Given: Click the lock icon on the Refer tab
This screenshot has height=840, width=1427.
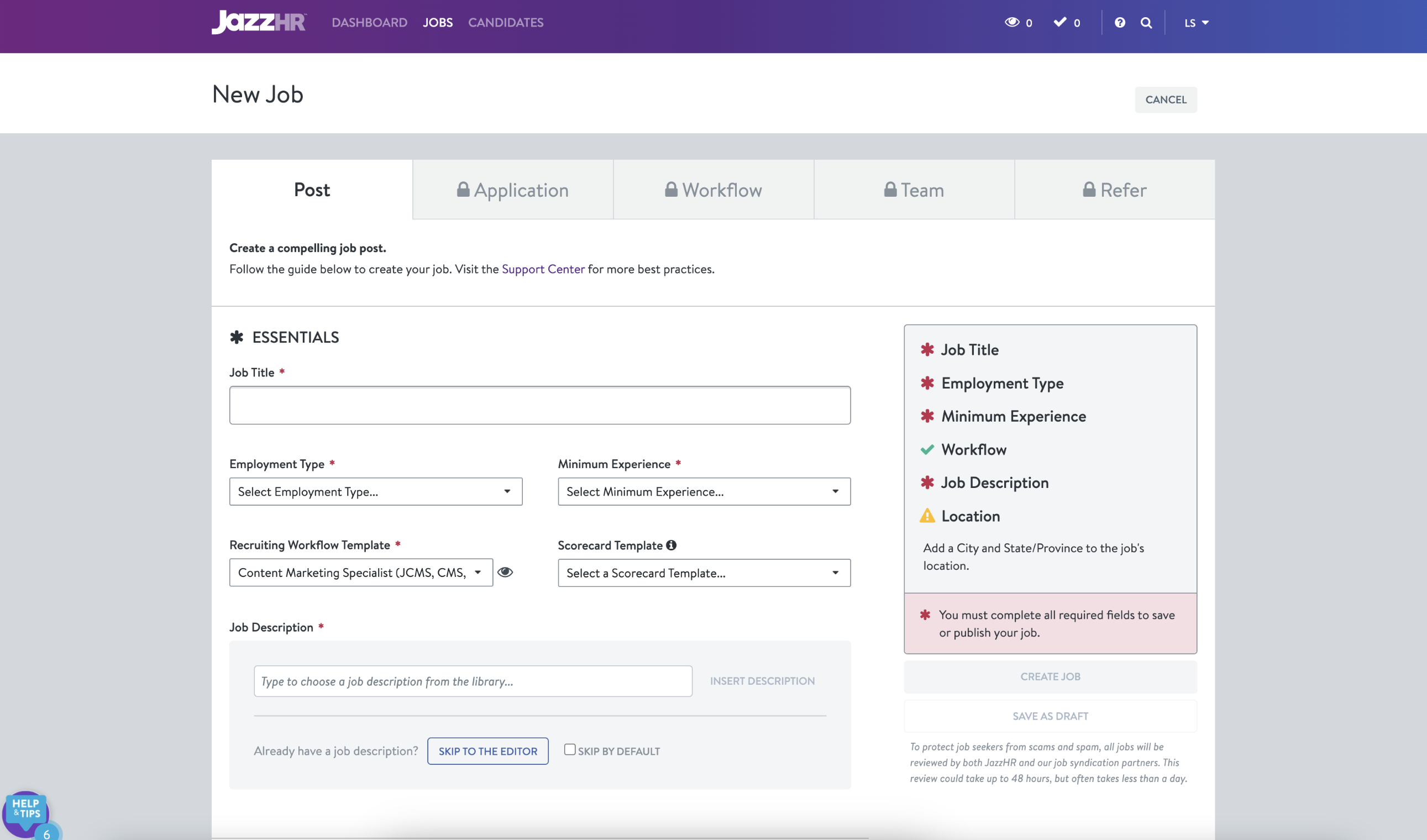Looking at the screenshot, I should 1089,189.
